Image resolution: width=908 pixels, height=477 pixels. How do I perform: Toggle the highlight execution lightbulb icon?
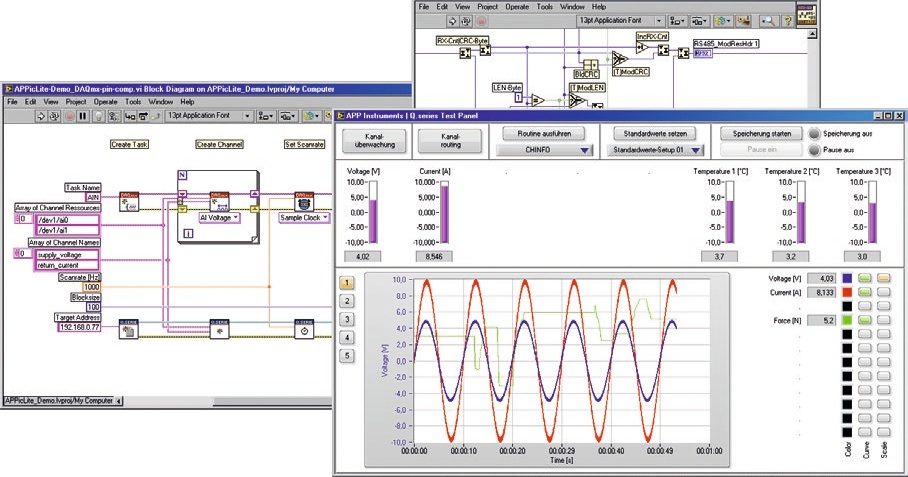(x=98, y=116)
